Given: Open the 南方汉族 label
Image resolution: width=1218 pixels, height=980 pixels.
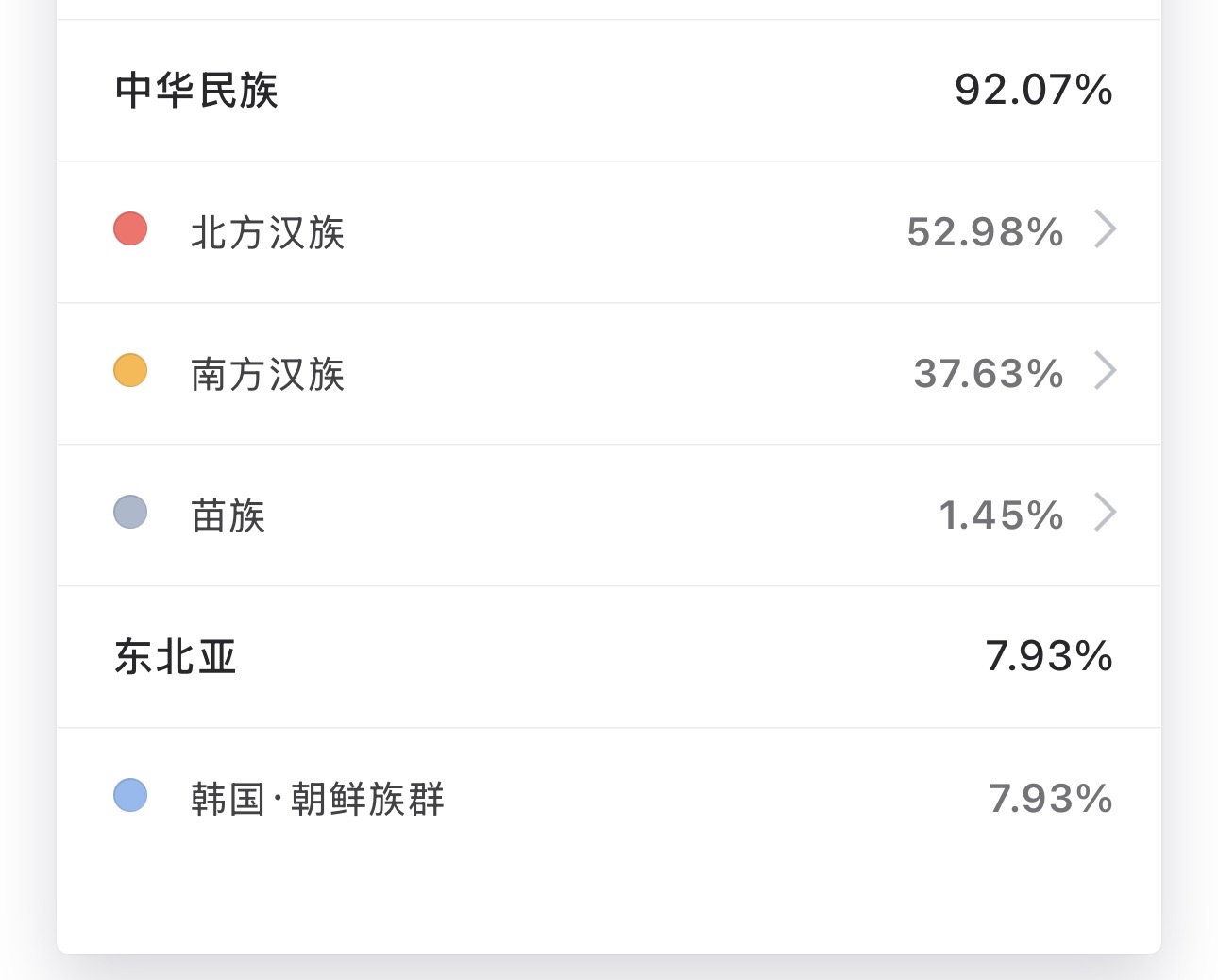Looking at the screenshot, I should click(267, 374).
